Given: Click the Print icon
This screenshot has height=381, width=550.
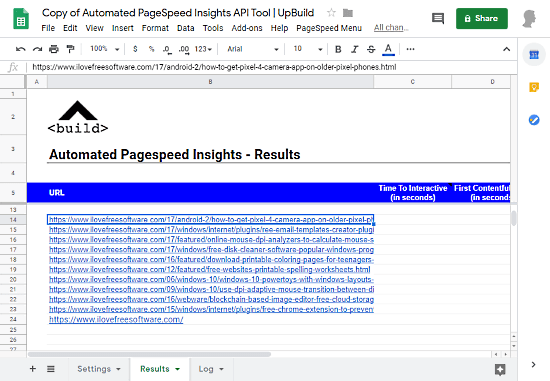Looking at the screenshot, I should click(54, 49).
